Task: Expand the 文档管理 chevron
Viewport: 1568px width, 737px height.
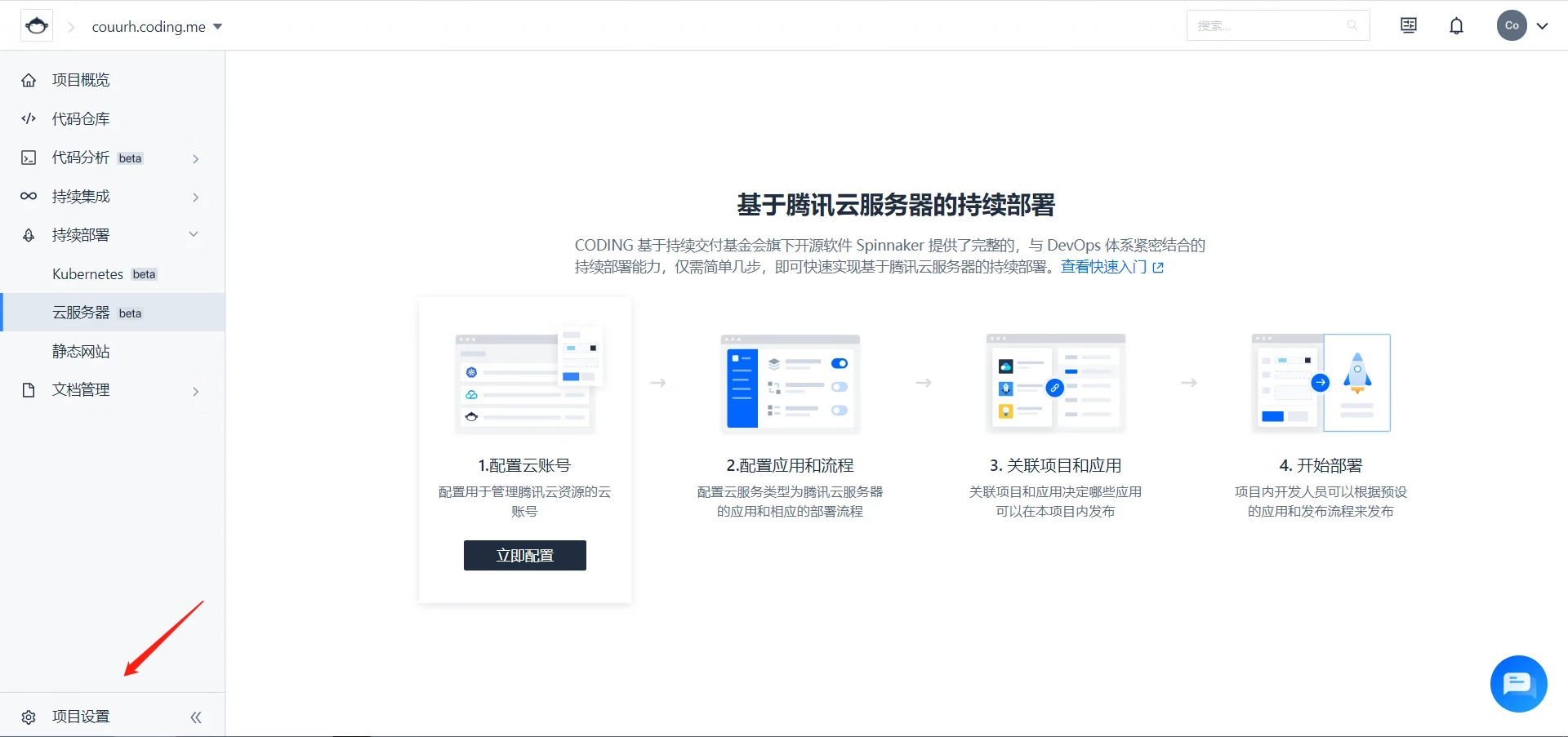Action: [x=195, y=391]
